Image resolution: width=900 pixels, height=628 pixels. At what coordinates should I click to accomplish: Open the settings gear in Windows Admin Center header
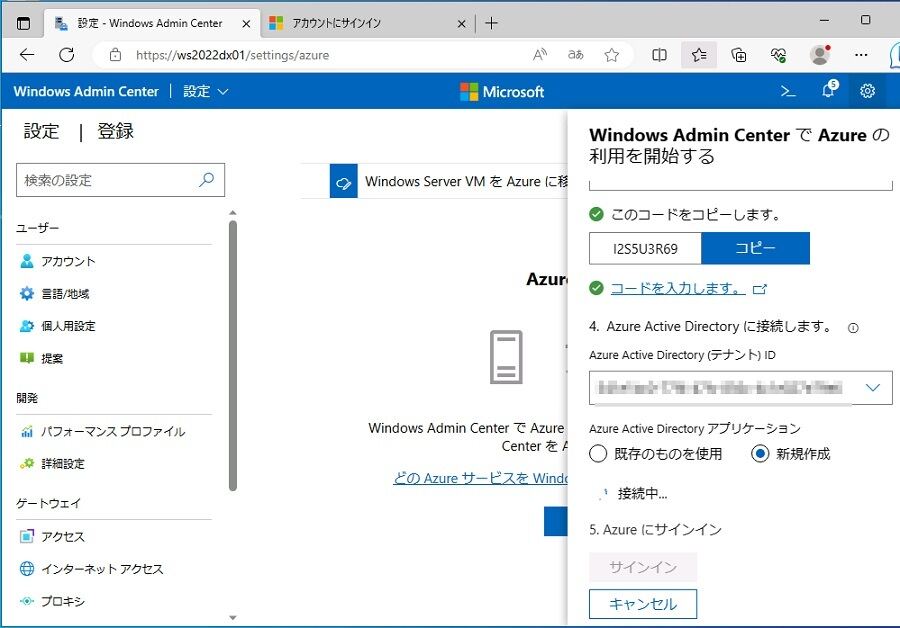point(867,91)
